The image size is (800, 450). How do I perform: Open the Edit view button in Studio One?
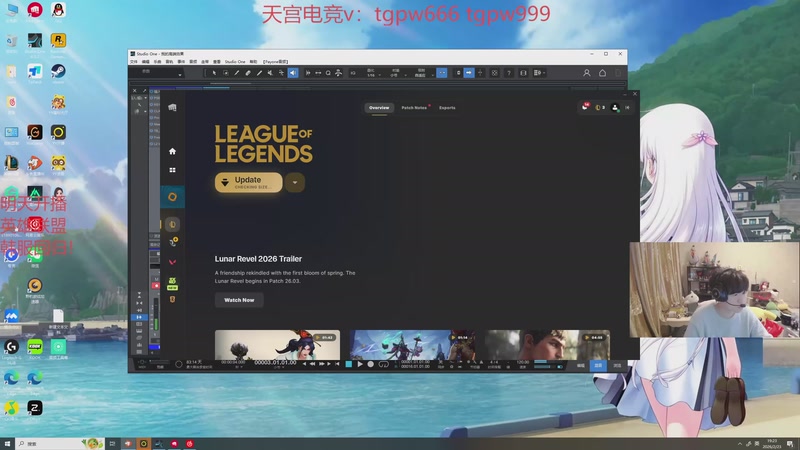tap(581, 365)
